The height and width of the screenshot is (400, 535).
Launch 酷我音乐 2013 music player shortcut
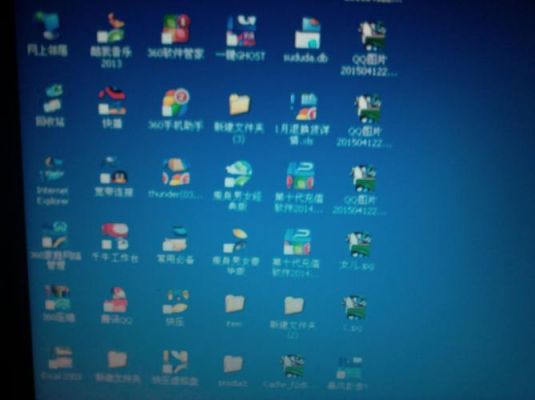[x=111, y=40]
